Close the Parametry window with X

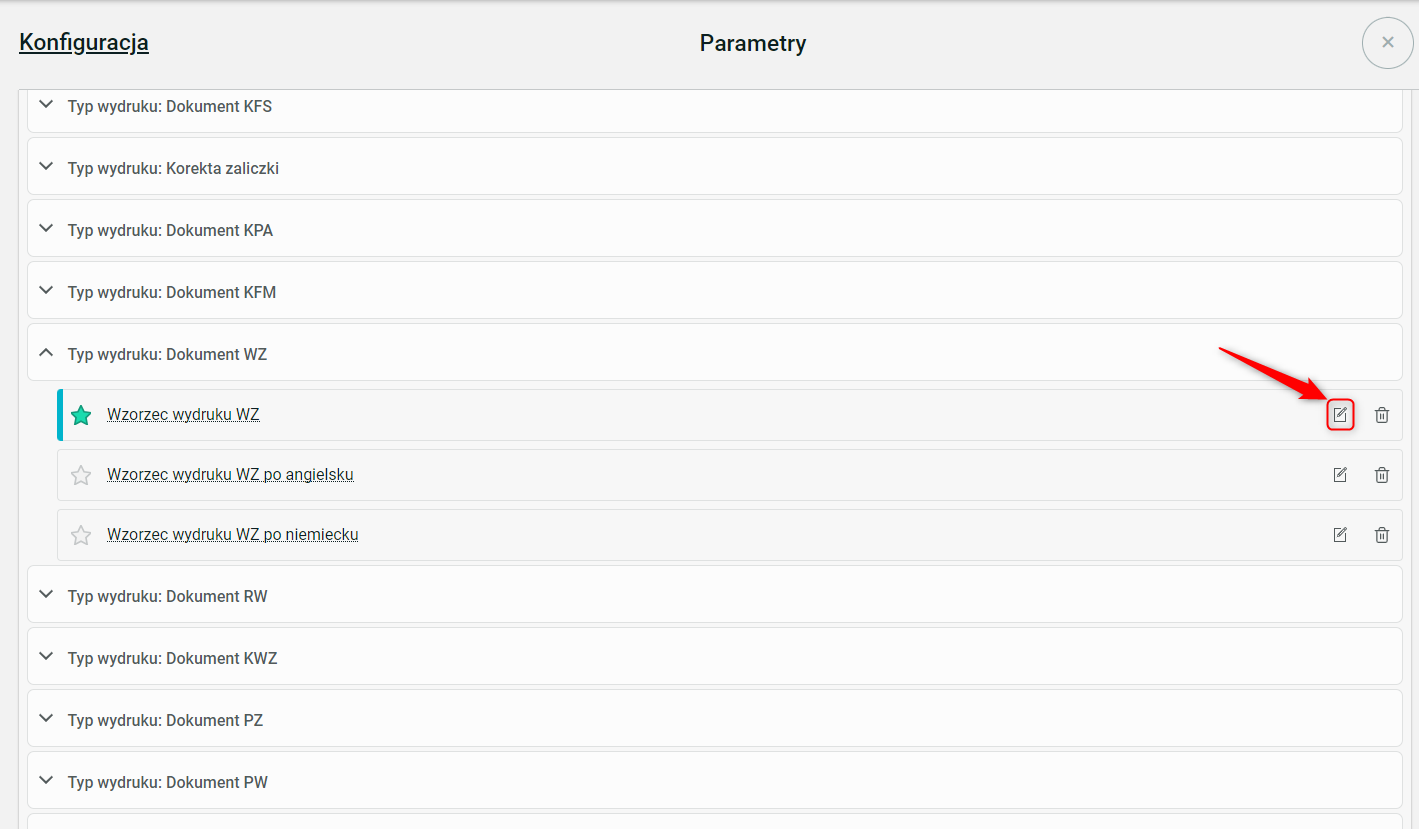pyautogui.click(x=1387, y=43)
